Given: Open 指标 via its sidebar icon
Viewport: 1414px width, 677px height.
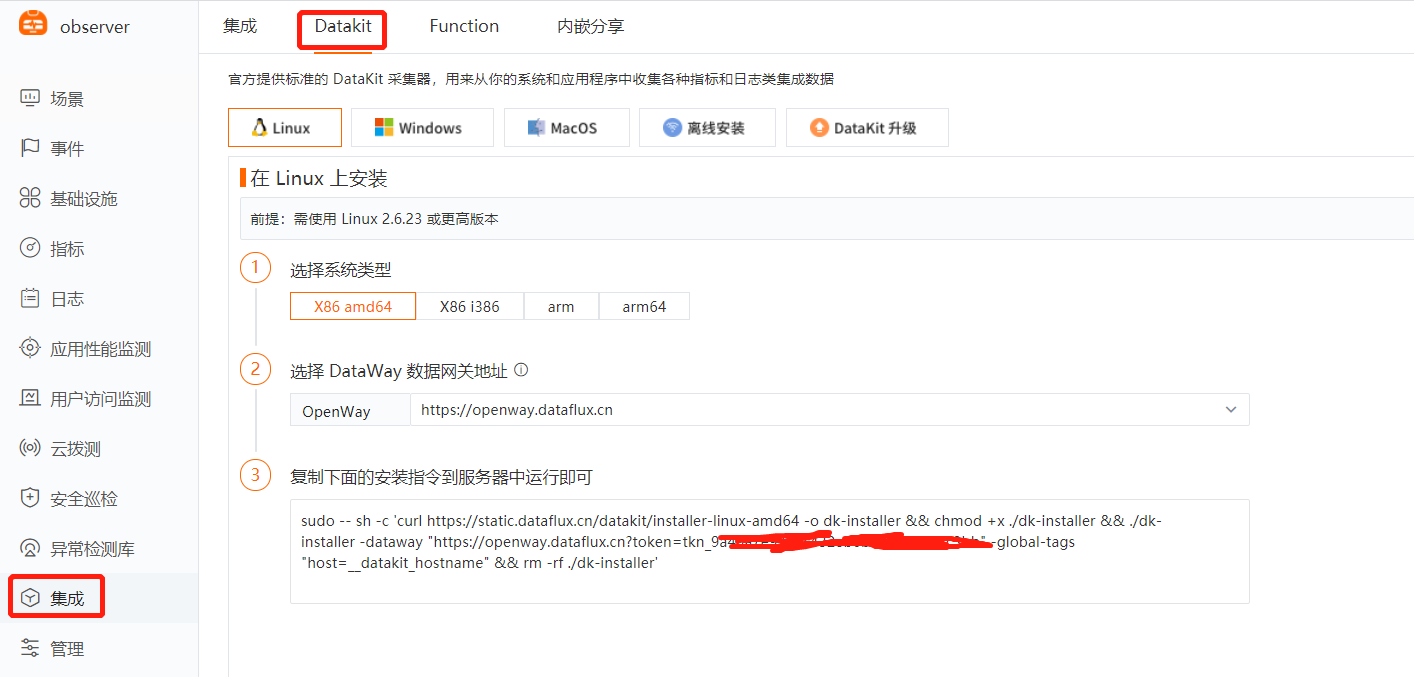Looking at the screenshot, I should tap(31, 248).
